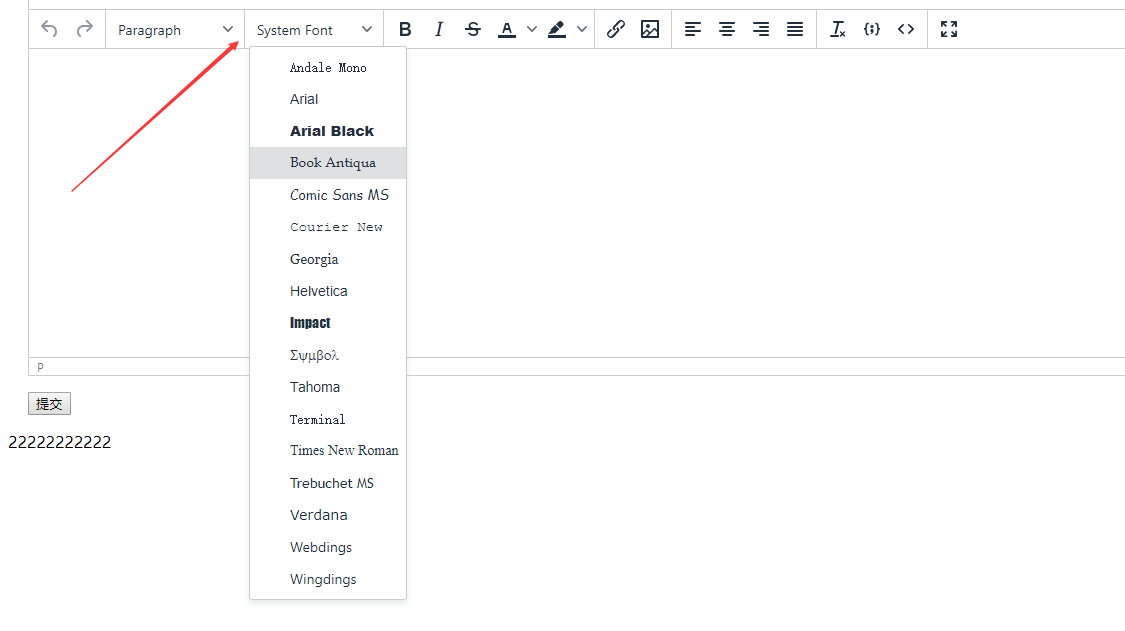Choose Arial font
Screen dimensions: 1125x631
click(328, 99)
